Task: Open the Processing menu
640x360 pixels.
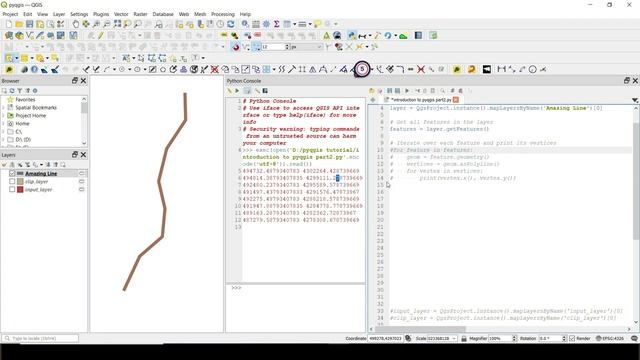Action: pos(223,14)
